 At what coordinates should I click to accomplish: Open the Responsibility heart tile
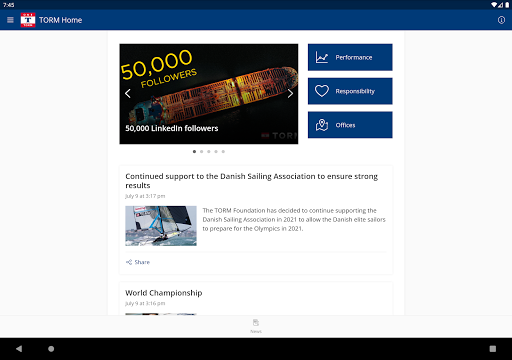click(350, 91)
